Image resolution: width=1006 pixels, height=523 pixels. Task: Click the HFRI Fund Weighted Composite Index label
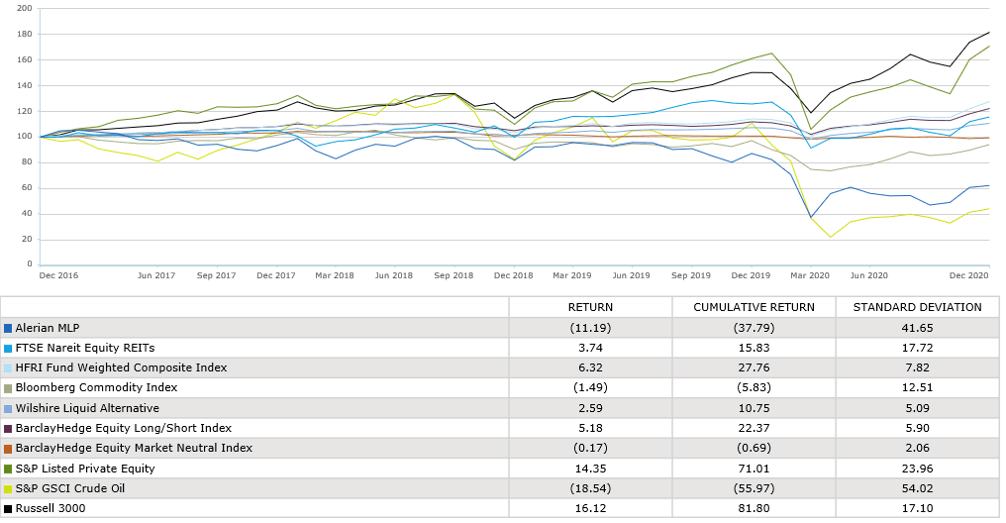click(x=121, y=367)
